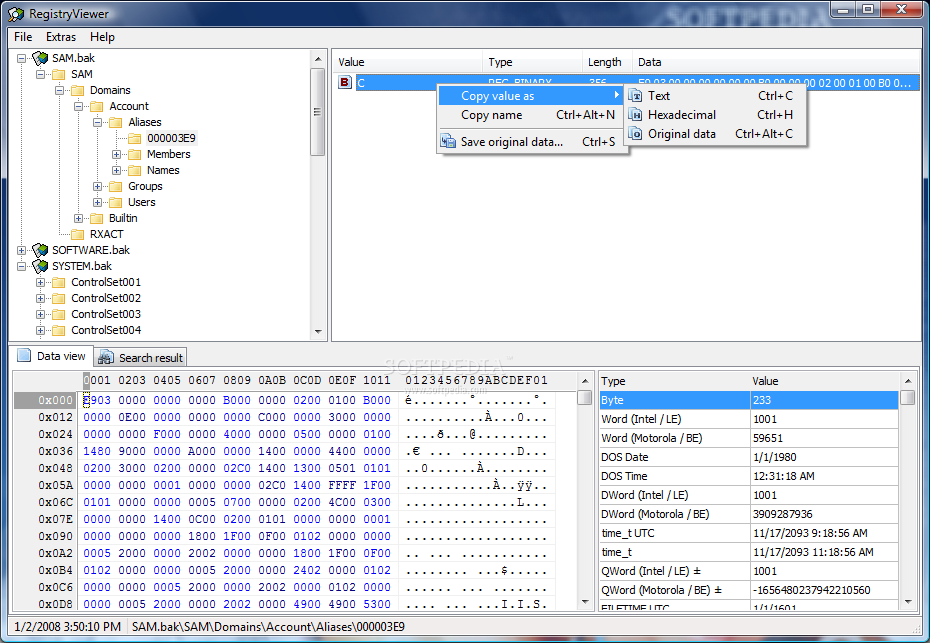
Task: Click the tree panel scroll down arrow
Action: [x=318, y=332]
